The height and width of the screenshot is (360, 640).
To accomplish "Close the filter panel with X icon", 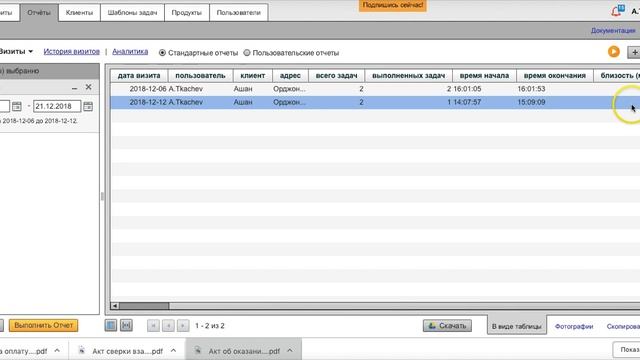I will (88, 87).
